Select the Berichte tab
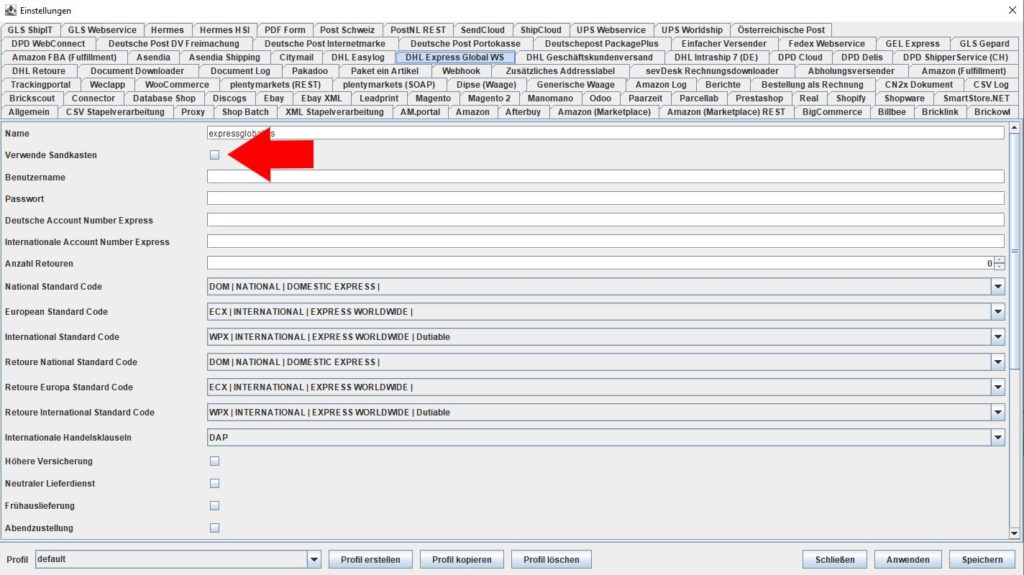The image size is (1024, 575). [x=723, y=85]
